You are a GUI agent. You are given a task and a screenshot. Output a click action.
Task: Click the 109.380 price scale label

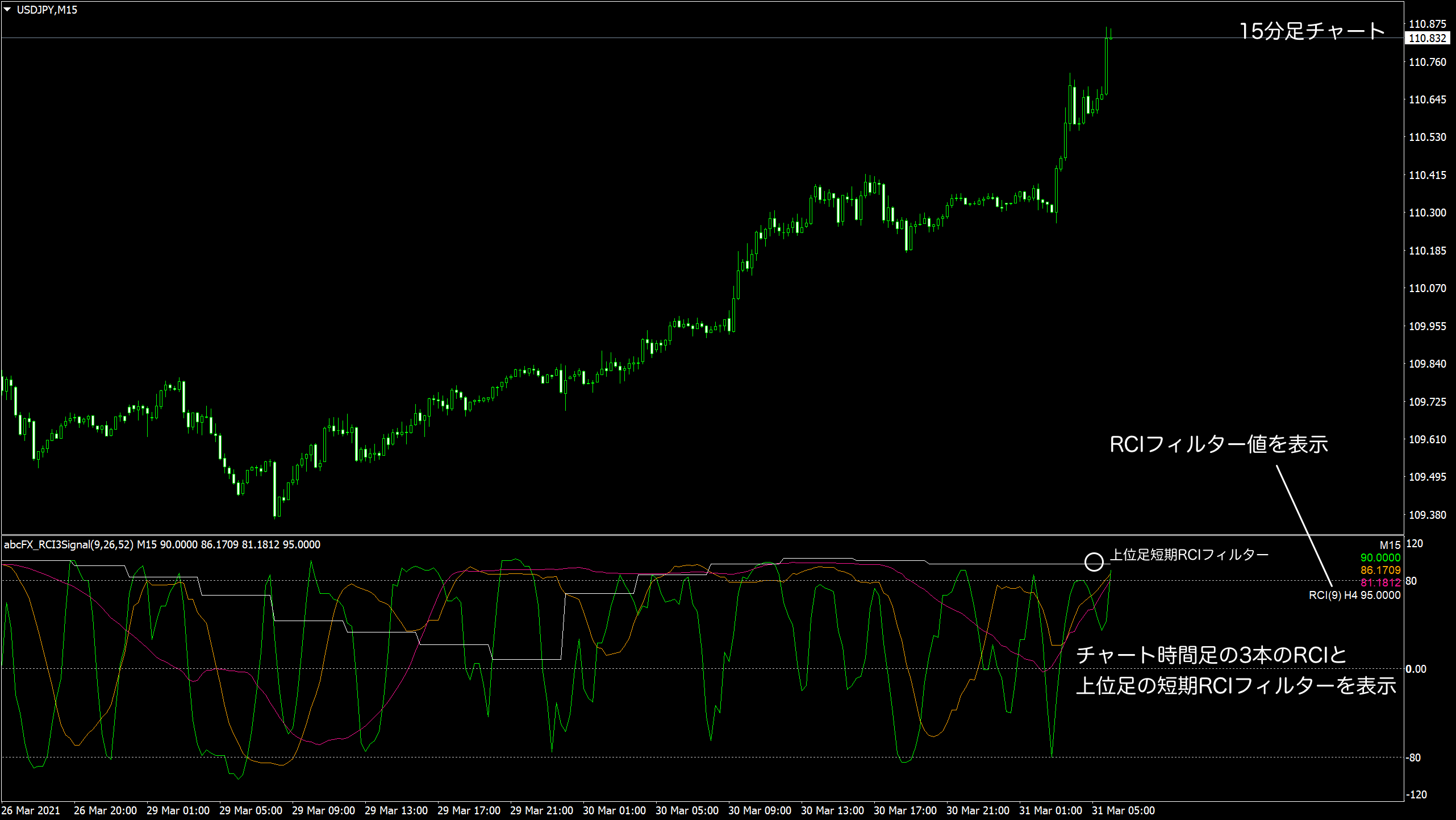pos(1427,515)
